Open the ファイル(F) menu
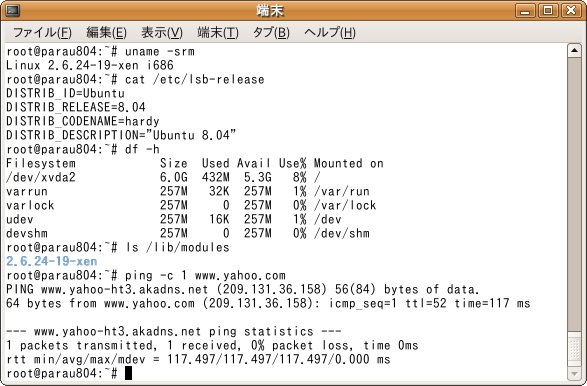This screenshot has height=386, width=587. point(42,33)
